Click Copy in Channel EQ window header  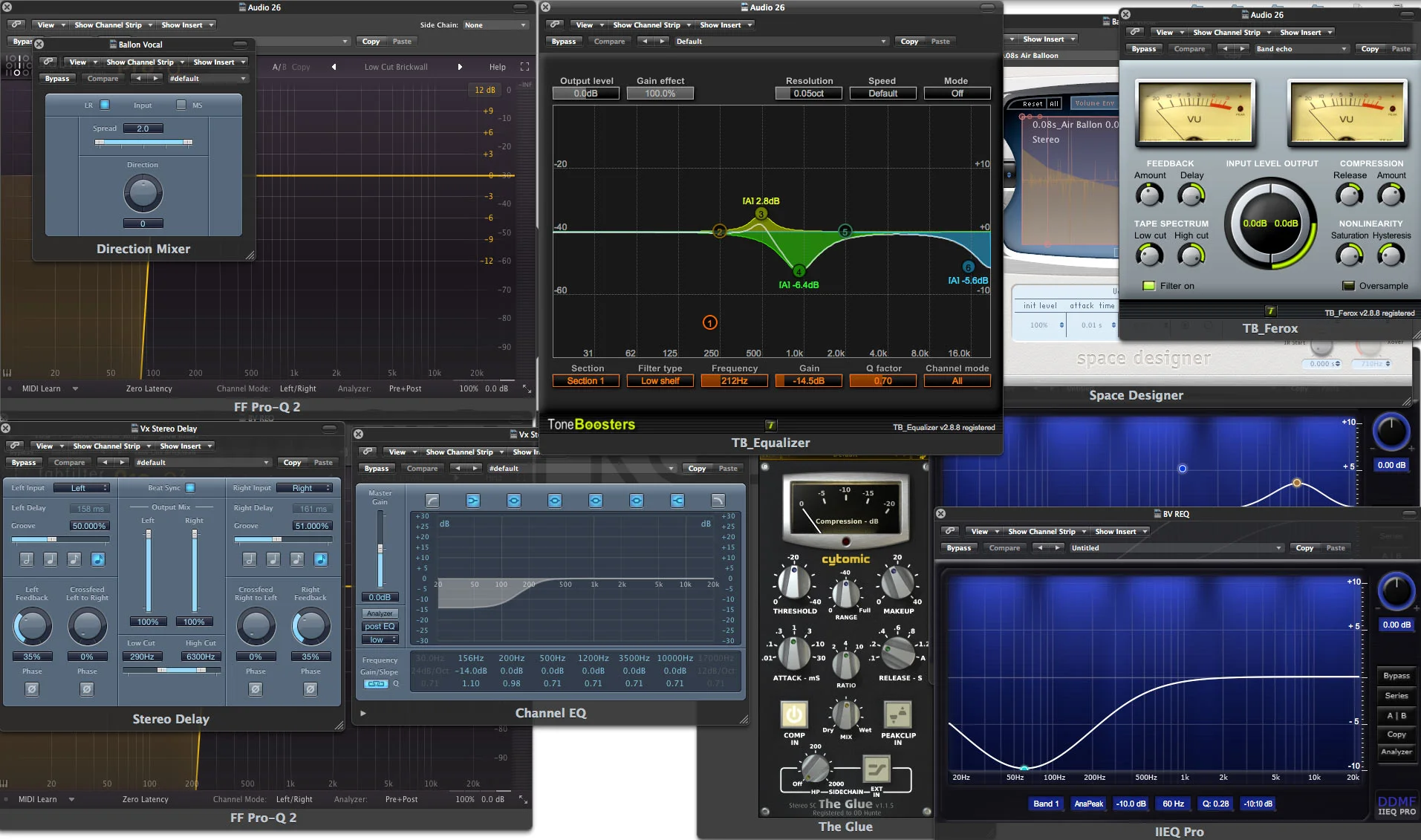pyautogui.click(x=697, y=469)
